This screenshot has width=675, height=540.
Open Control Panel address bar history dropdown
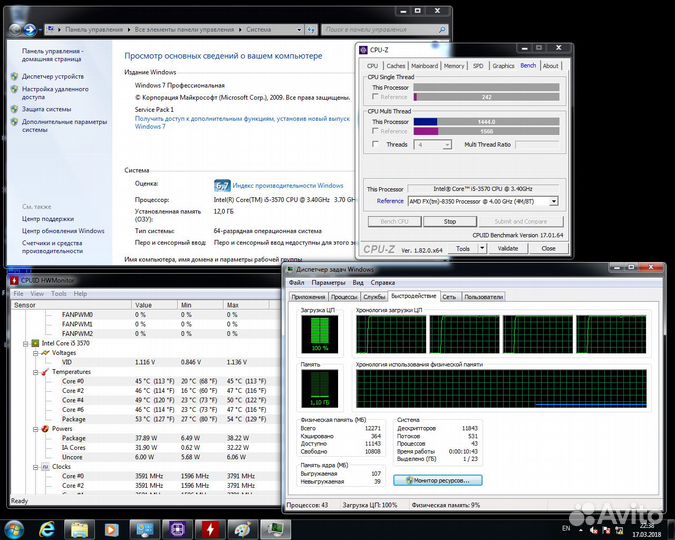tap(299, 30)
